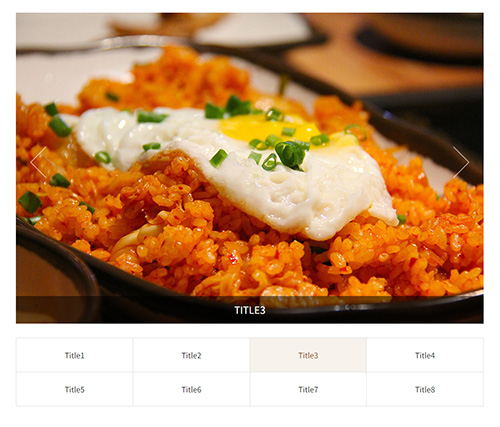Show the slide for Title8
500x427 pixels.
(425, 389)
